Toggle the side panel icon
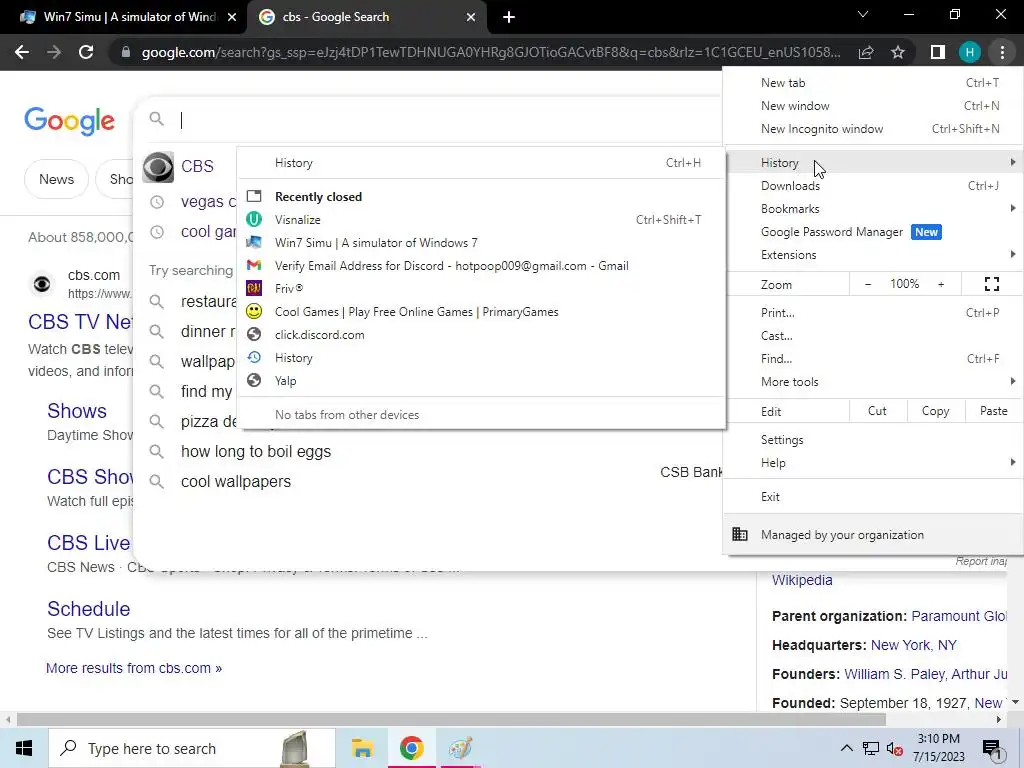Image resolution: width=1024 pixels, height=768 pixels. (938, 52)
